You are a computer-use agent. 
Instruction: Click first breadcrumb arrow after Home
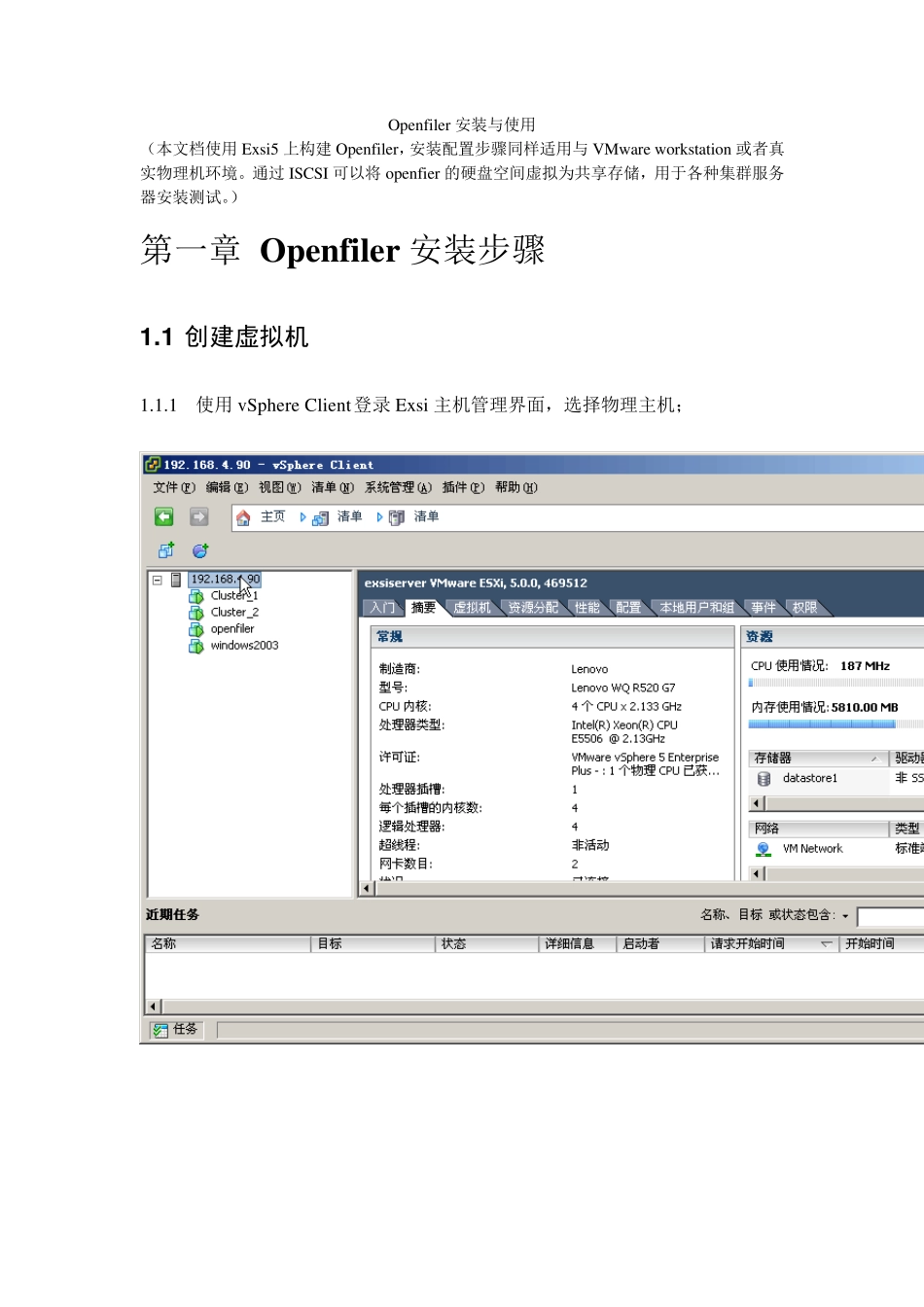coord(302,517)
